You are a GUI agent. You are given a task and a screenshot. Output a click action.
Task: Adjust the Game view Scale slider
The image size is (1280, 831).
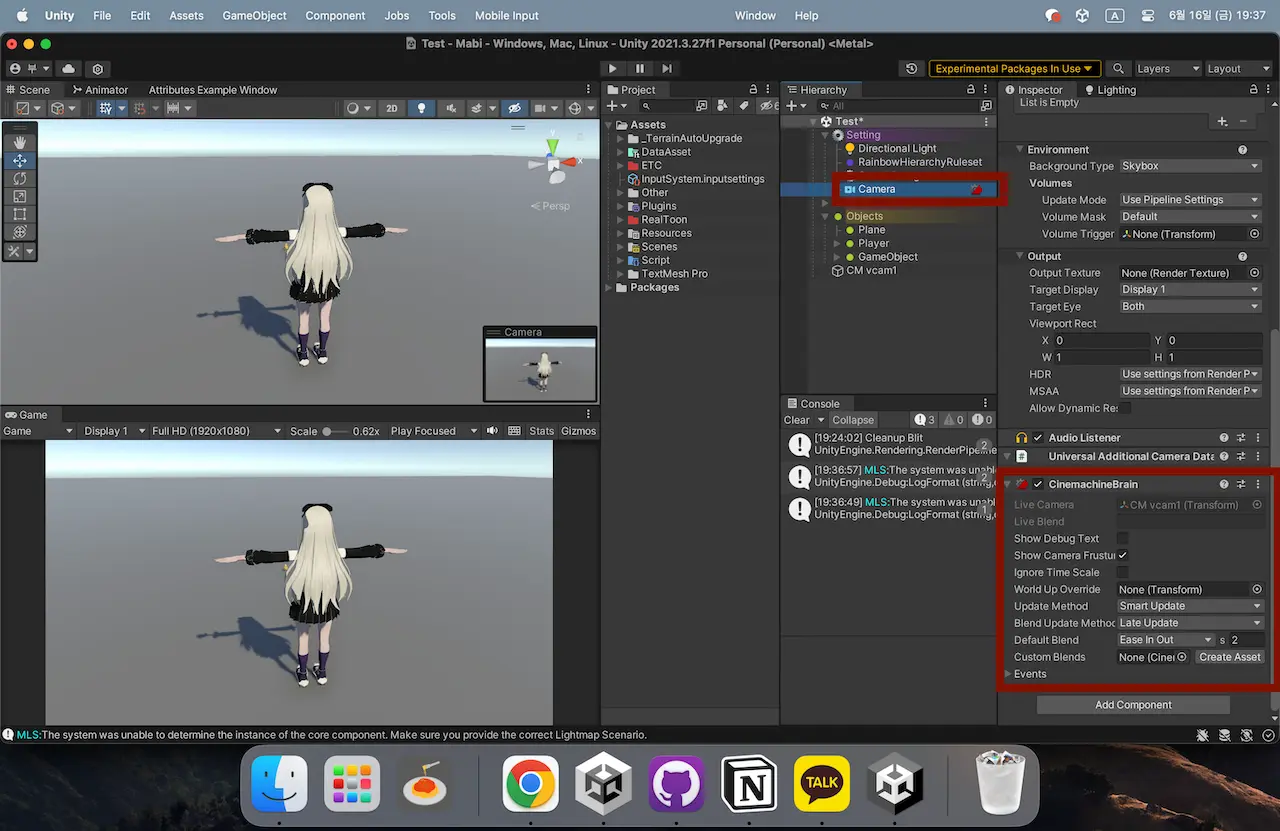click(x=334, y=431)
